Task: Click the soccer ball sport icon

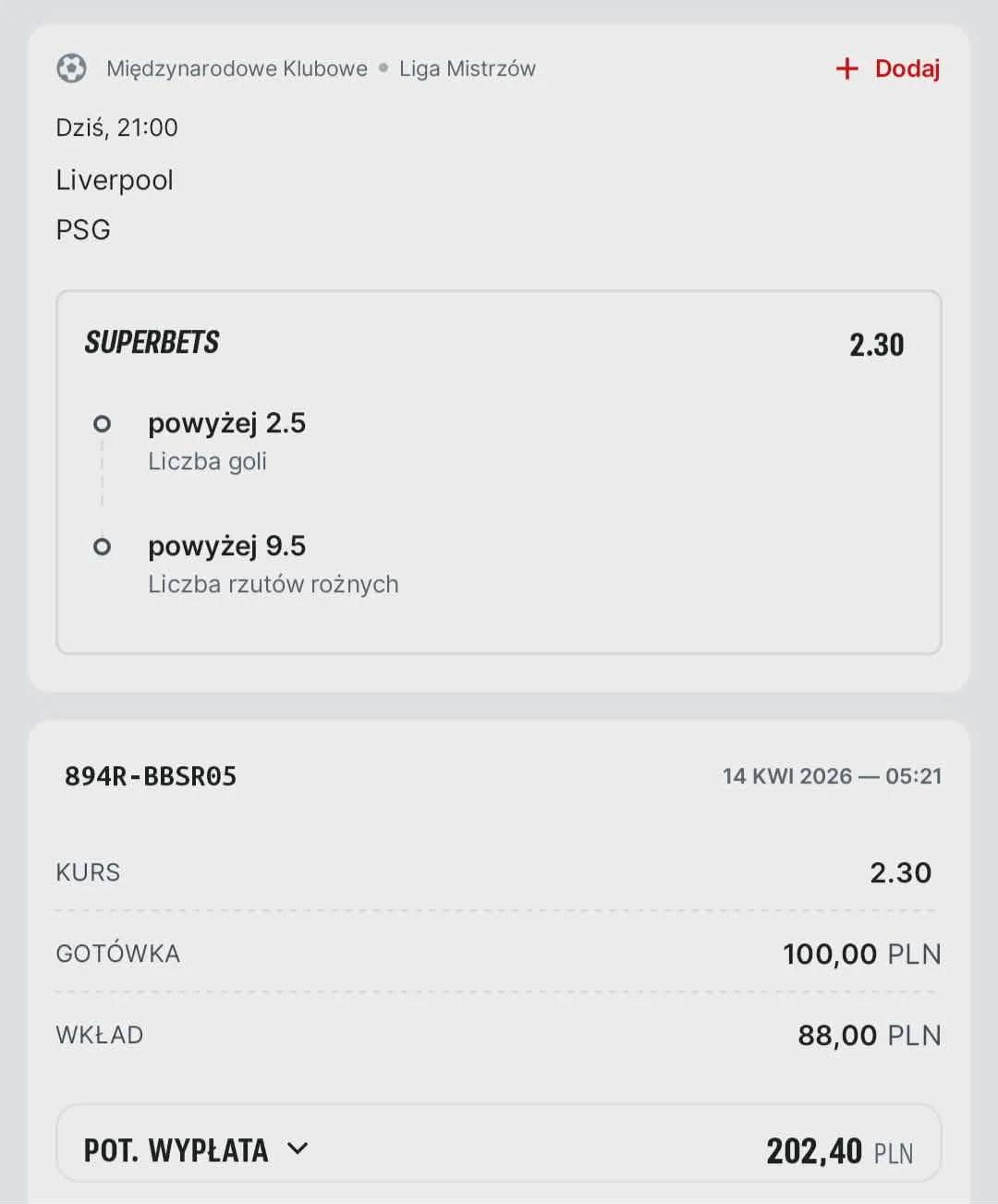Action: pos(72,67)
